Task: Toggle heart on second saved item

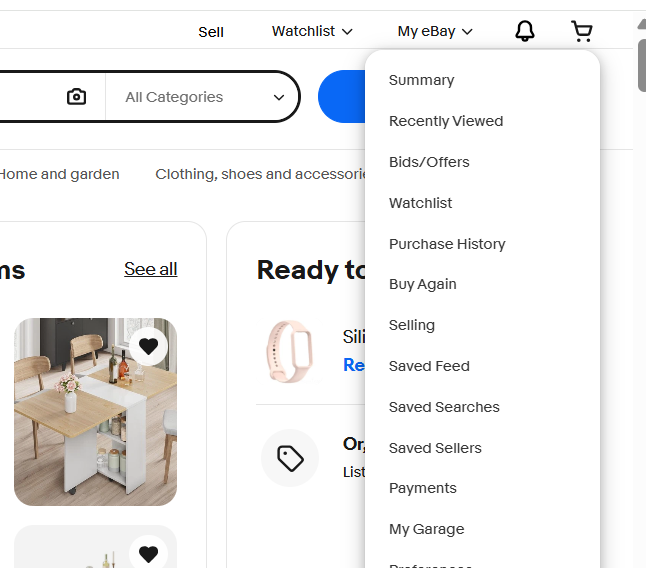Action: pos(148,554)
